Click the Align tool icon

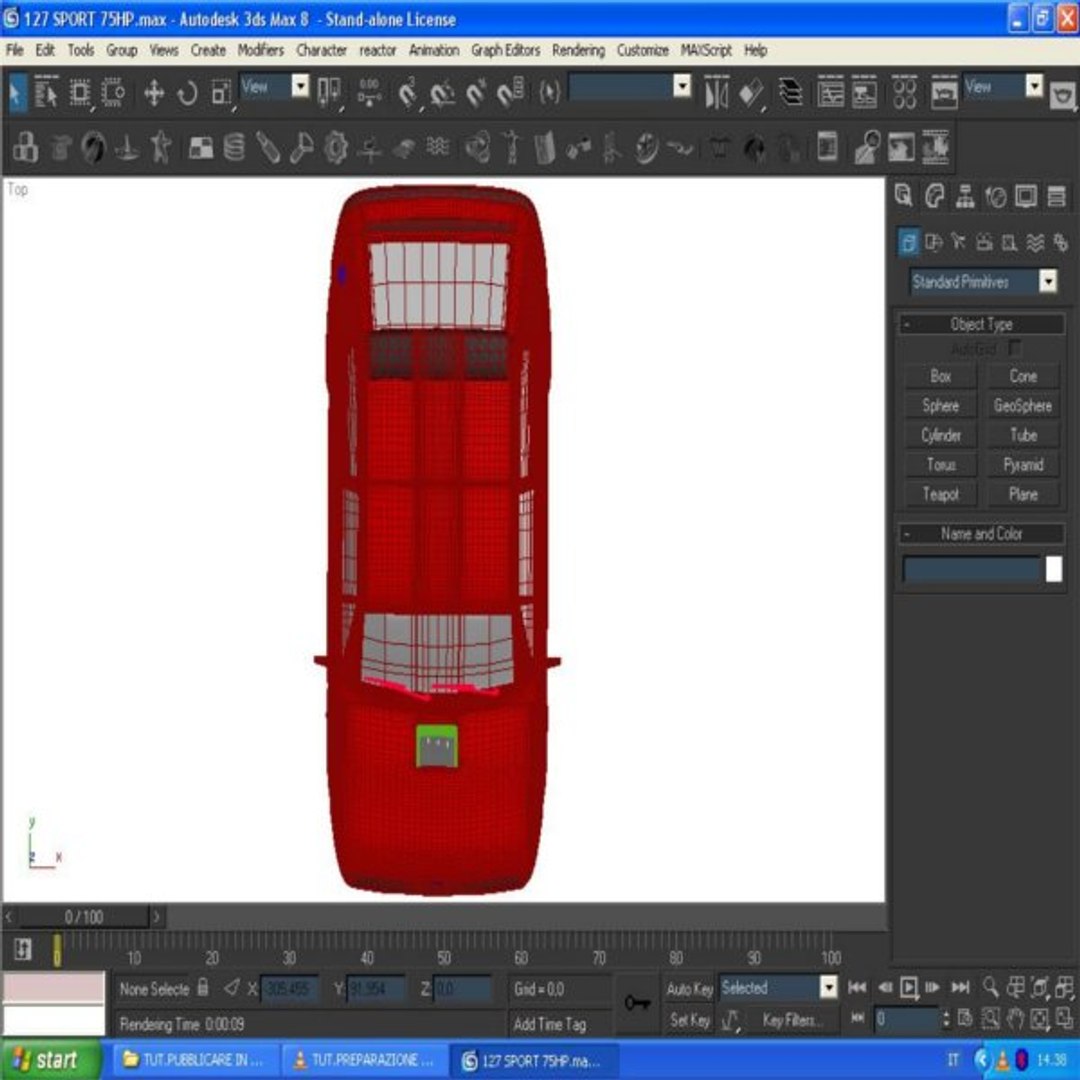click(751, 93)
